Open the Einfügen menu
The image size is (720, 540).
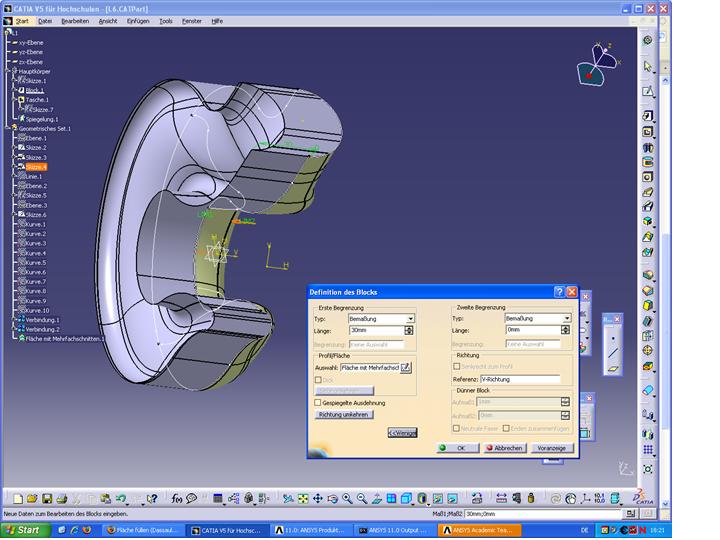[x=138, y=21]
